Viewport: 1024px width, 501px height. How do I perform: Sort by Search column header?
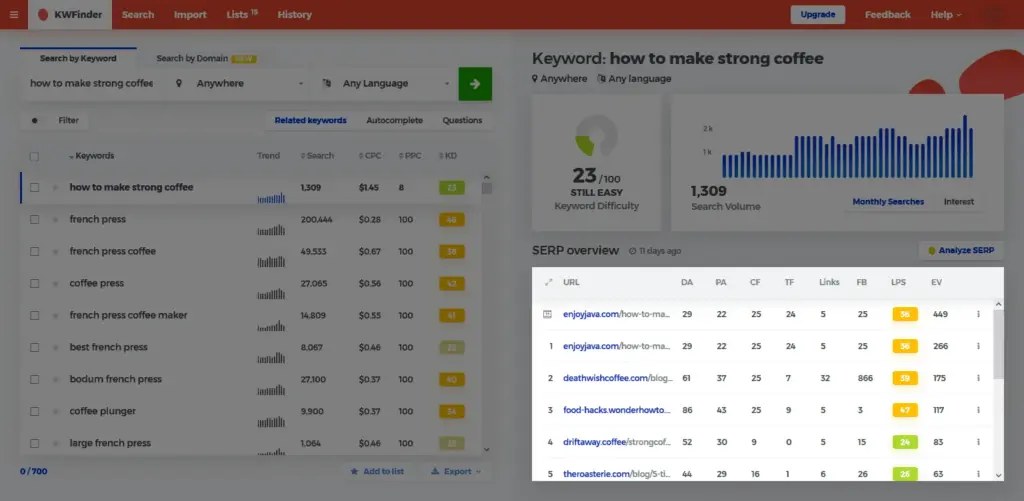click(x=317, y=155)
